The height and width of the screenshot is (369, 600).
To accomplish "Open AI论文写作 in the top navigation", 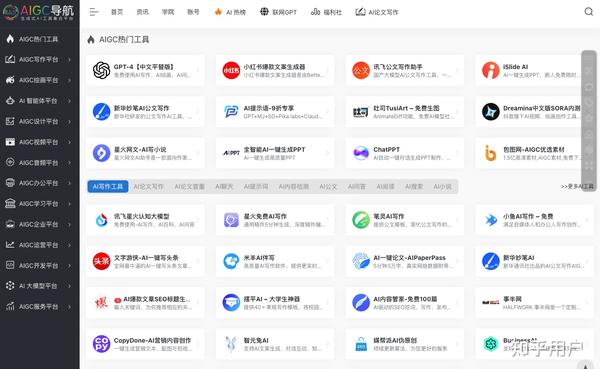I will (377, 12).
